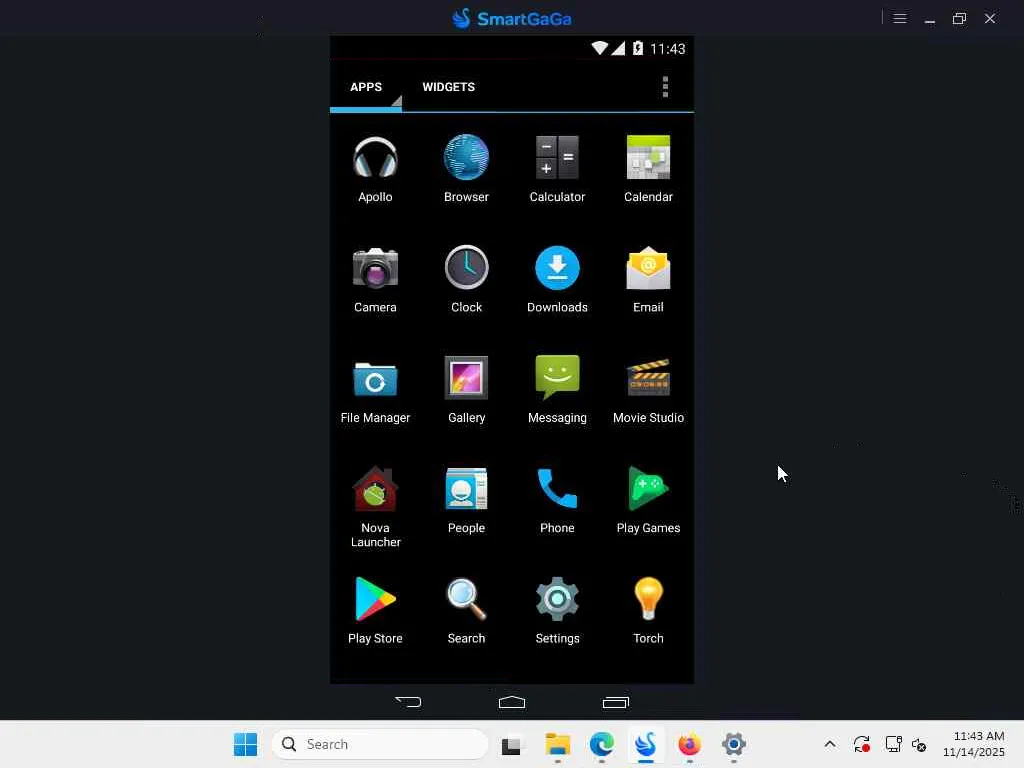Open the Calculator app
Image resolution: width=1024 pixels, height=768 pixels.
(x=557, y=169)
